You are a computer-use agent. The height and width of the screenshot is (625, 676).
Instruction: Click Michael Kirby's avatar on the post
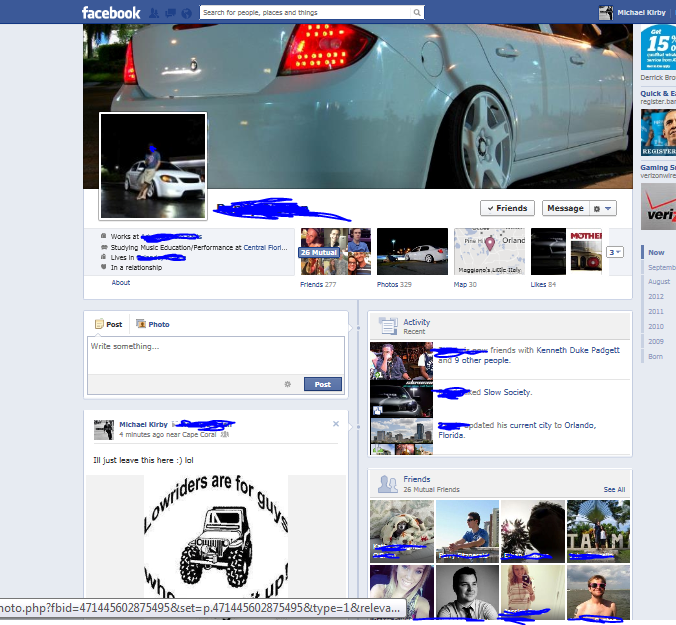pos(104,430)
